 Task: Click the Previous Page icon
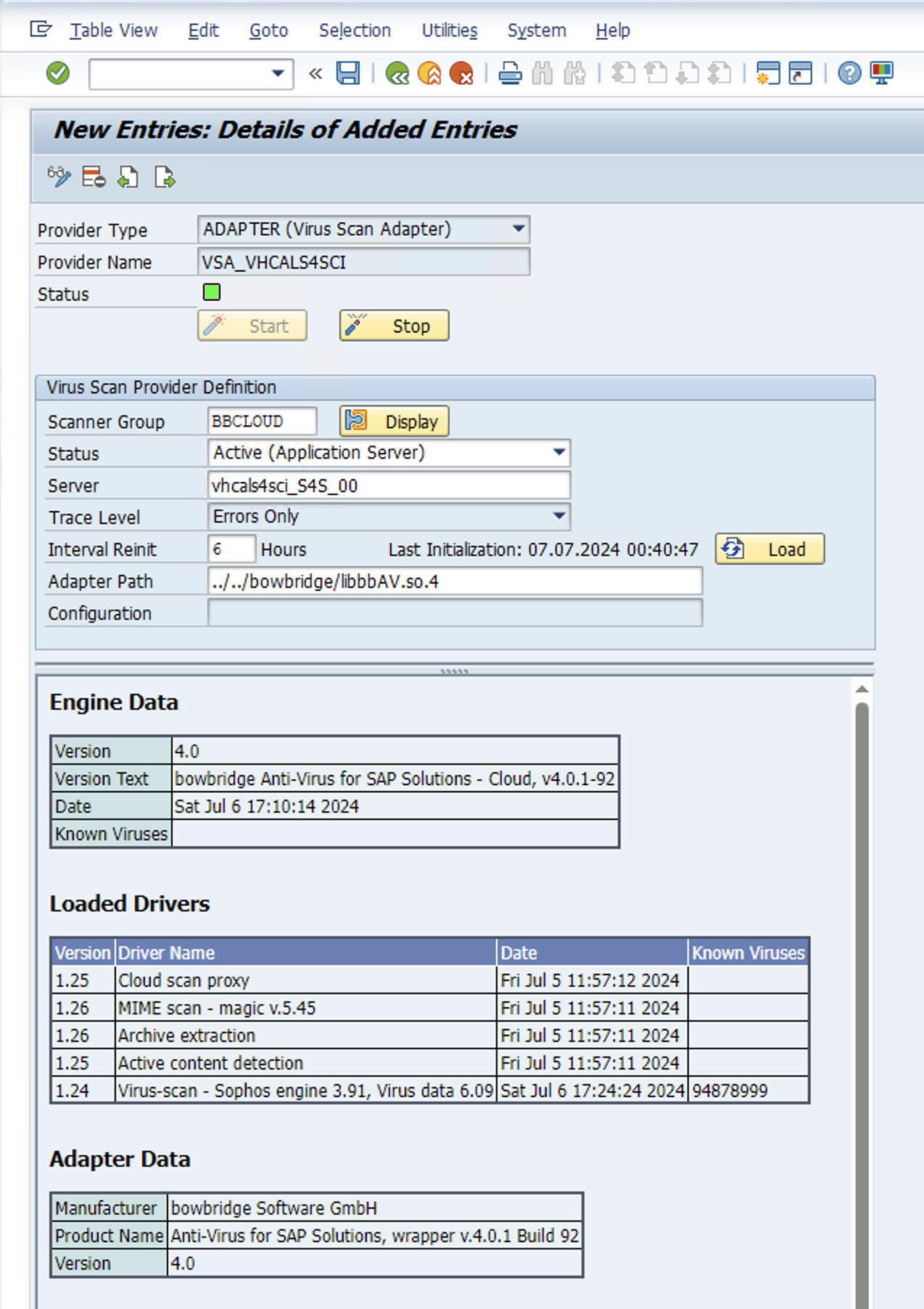tap(656, 73)
